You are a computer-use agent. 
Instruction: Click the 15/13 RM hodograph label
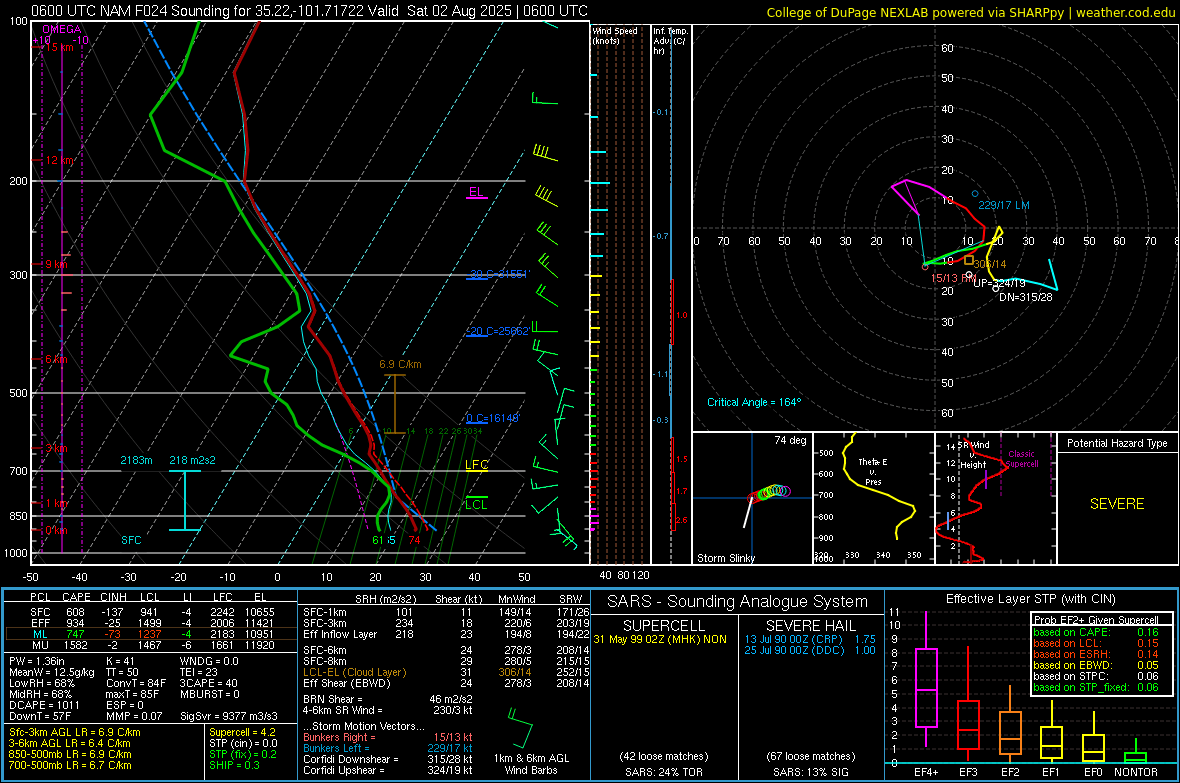[953, 278]
